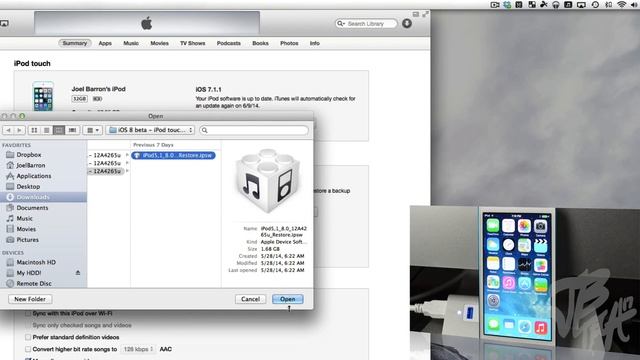This screenshot has height=360, width=640.
Task: Go back in the Open dialog
Action: [8, 130]
